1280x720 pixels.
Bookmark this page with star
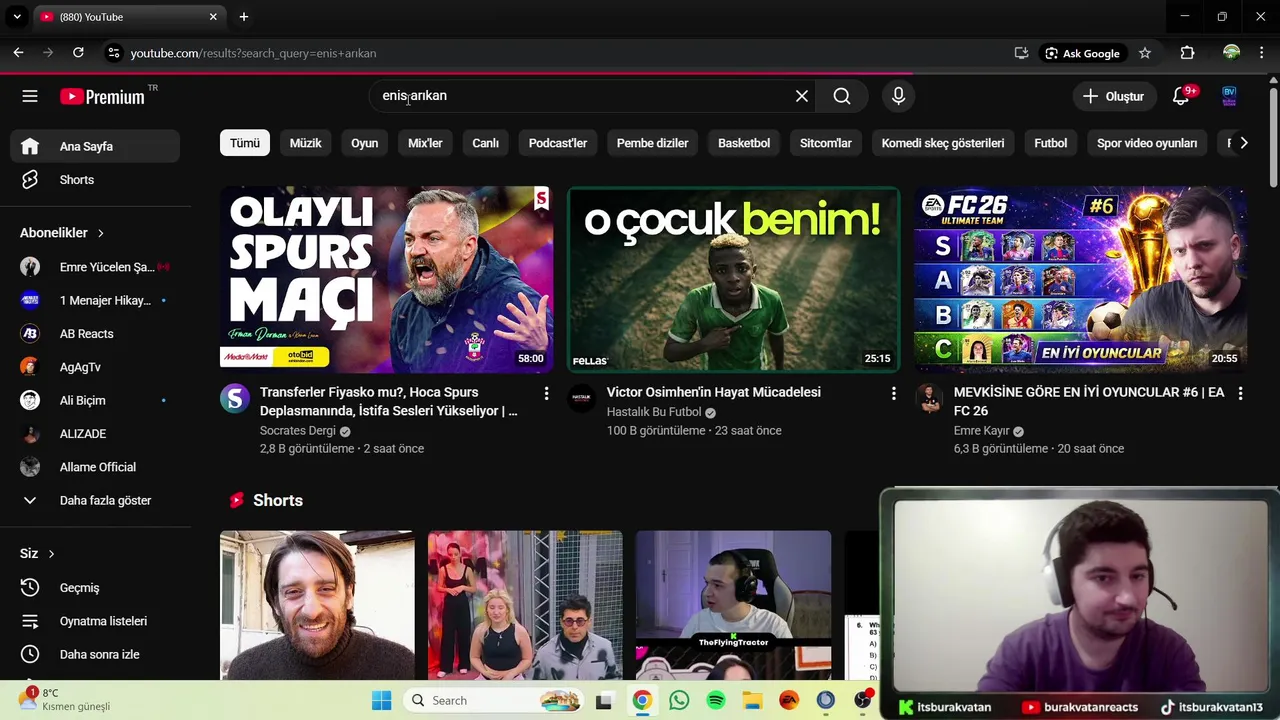(x=1145, y=53)
